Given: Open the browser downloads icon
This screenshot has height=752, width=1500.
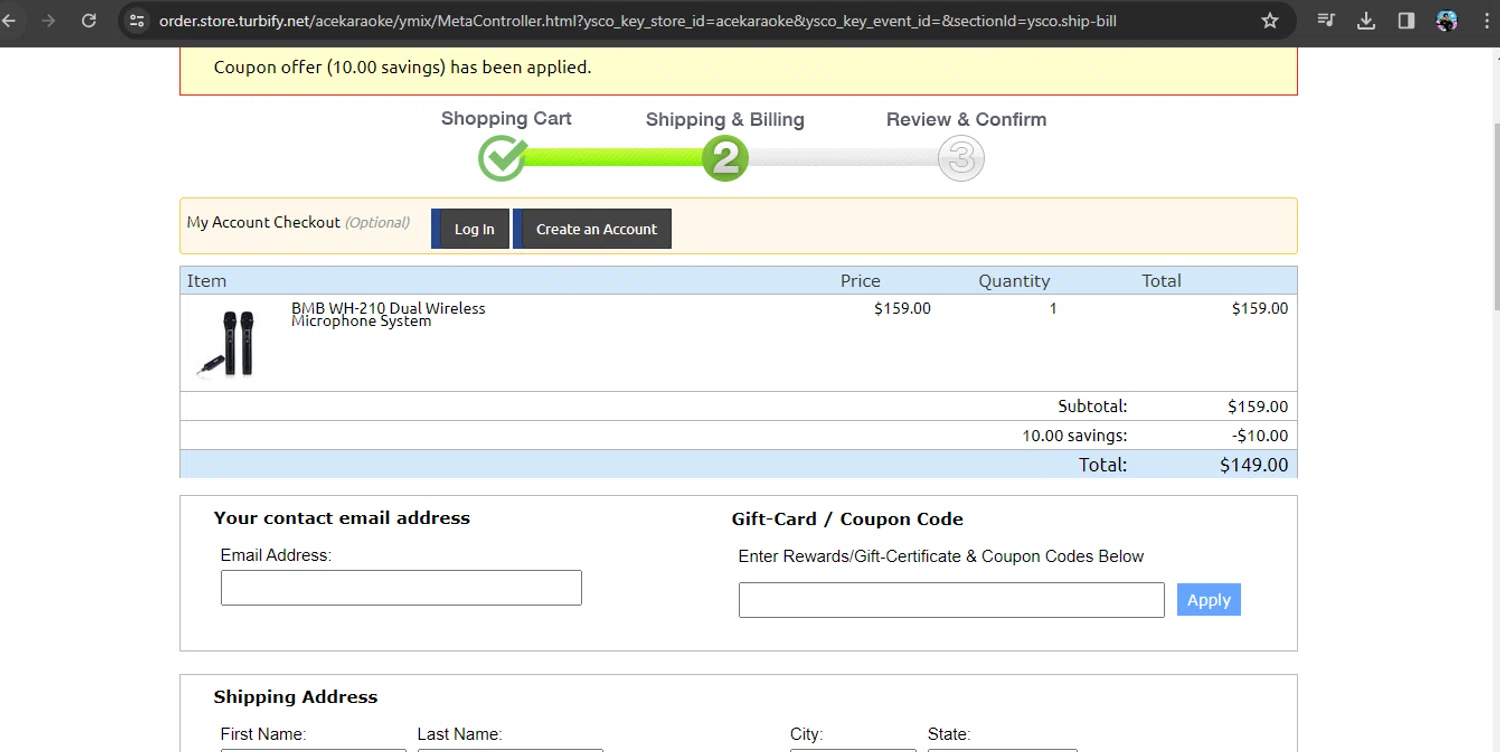Looking at the screenshot, I should coord(1366,20).
